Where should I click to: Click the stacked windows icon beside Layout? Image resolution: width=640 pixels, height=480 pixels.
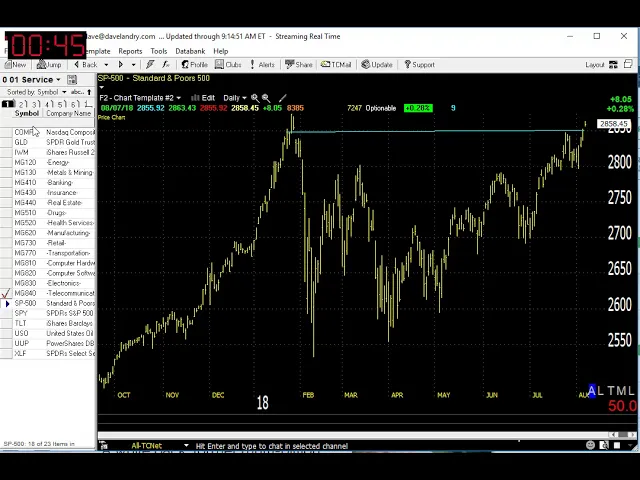[x=628, y=64]
